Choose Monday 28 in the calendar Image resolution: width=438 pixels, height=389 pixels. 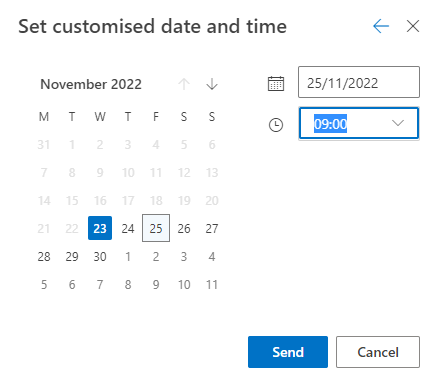click(x=44, y=256)
